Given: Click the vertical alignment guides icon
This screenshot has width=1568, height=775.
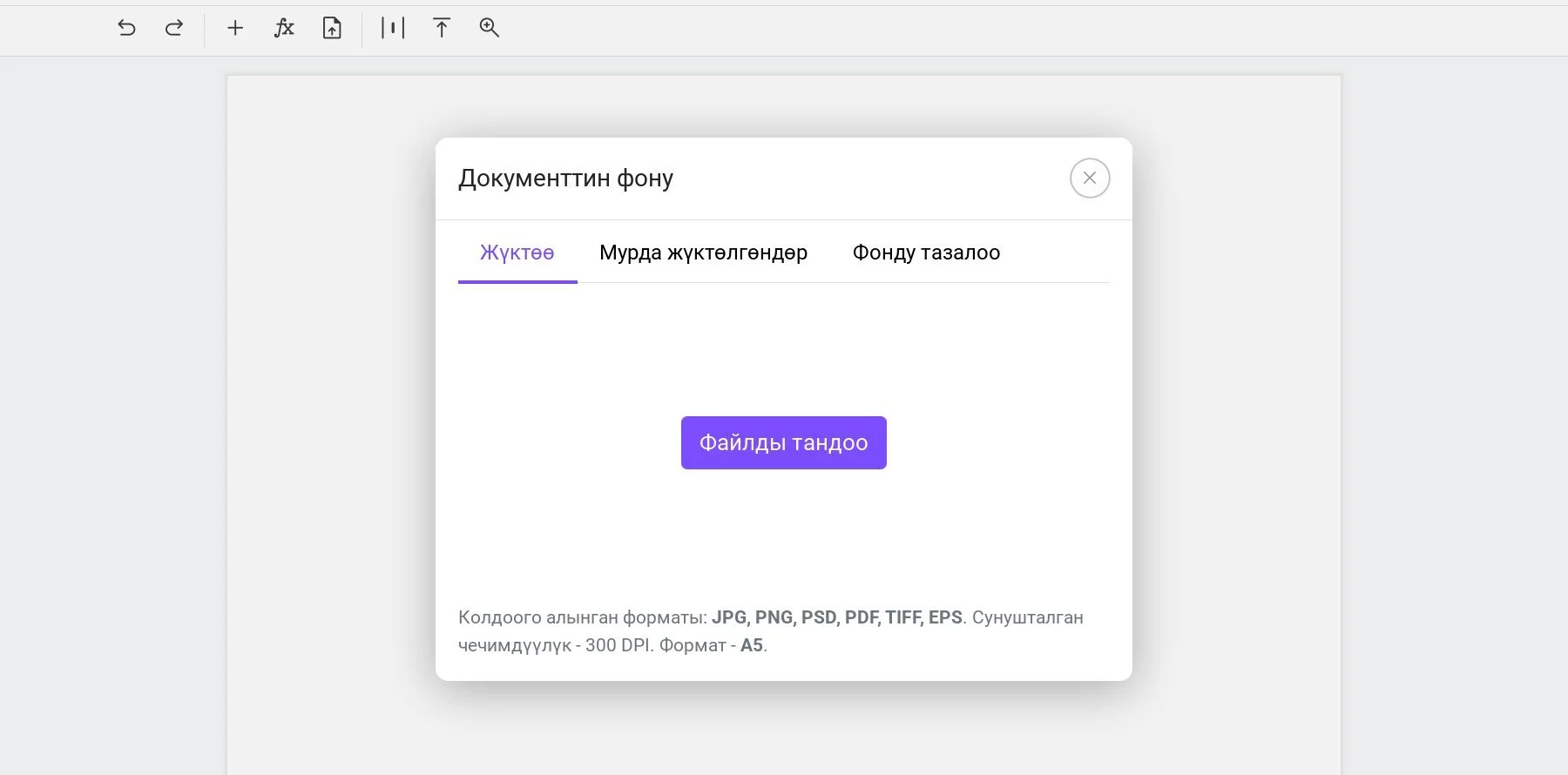Looking at the screenshot, I should (393, 28).
